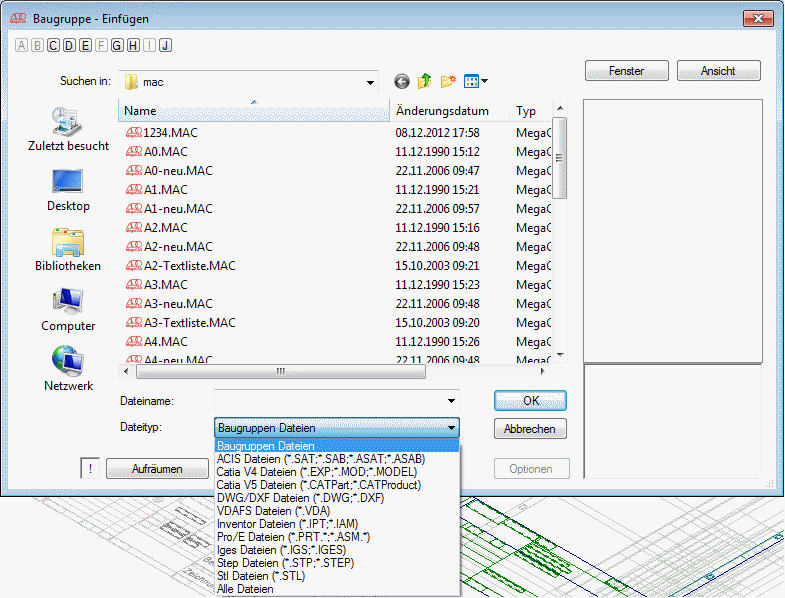Create a new folder icon
Viewport: 785px width, 598px height.
point(448,81)
